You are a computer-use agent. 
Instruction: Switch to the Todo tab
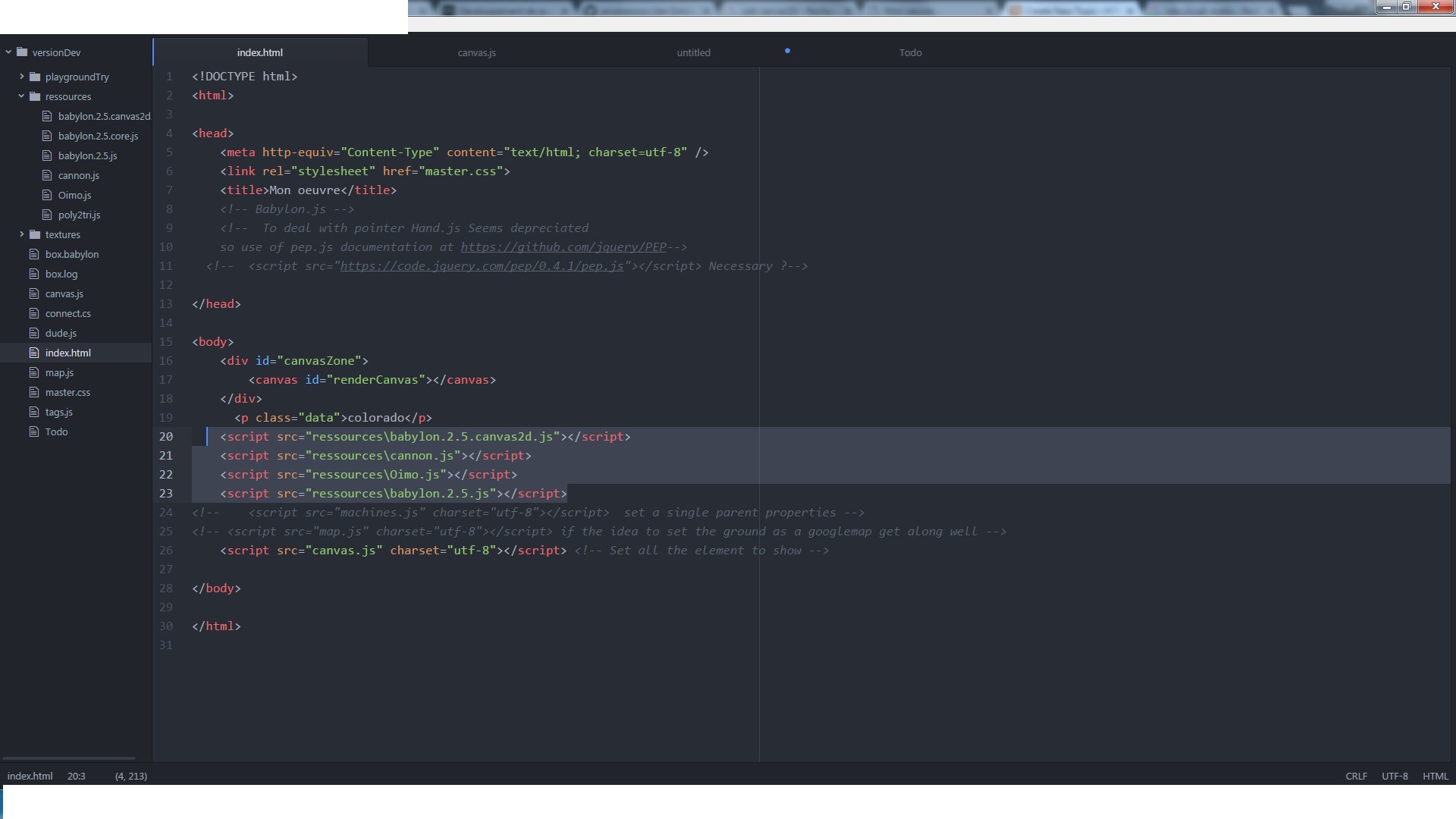[x=910, y=52]
